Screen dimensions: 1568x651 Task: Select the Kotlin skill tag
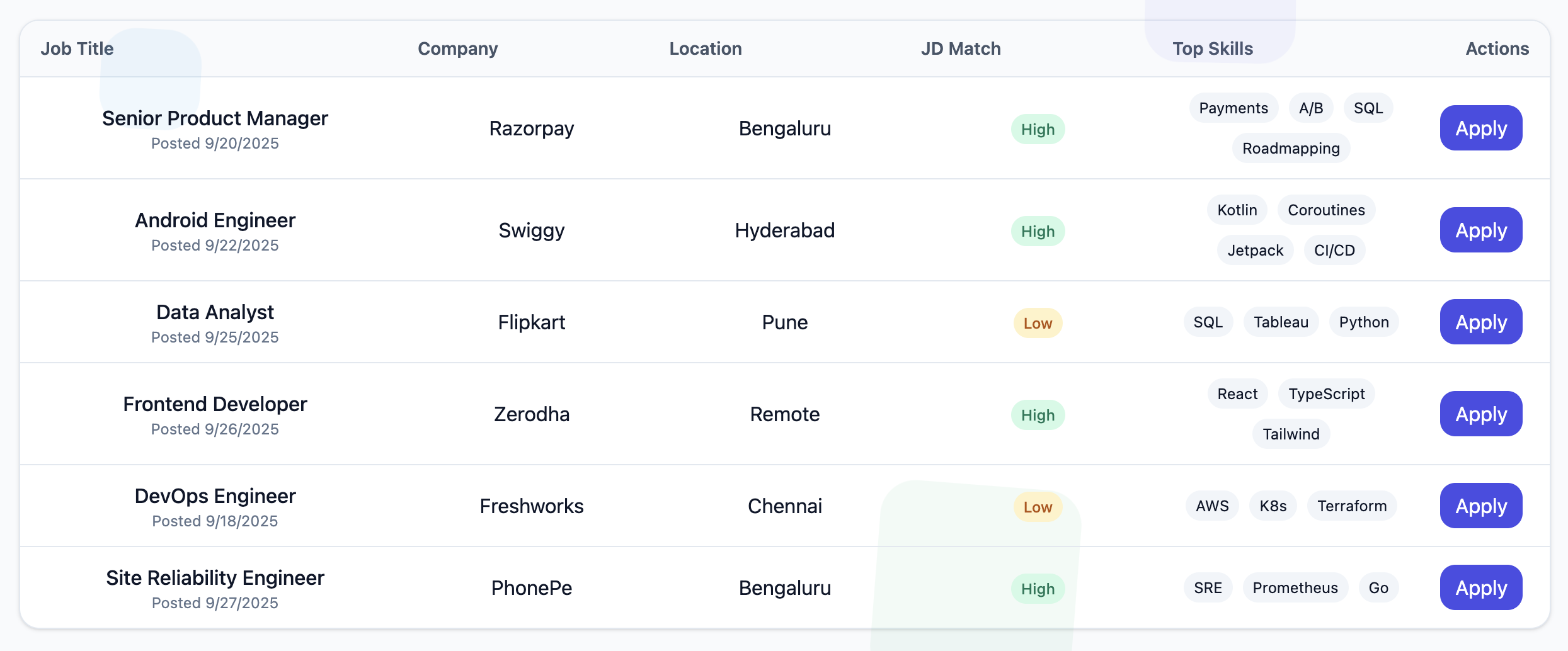pos(1236,210)
